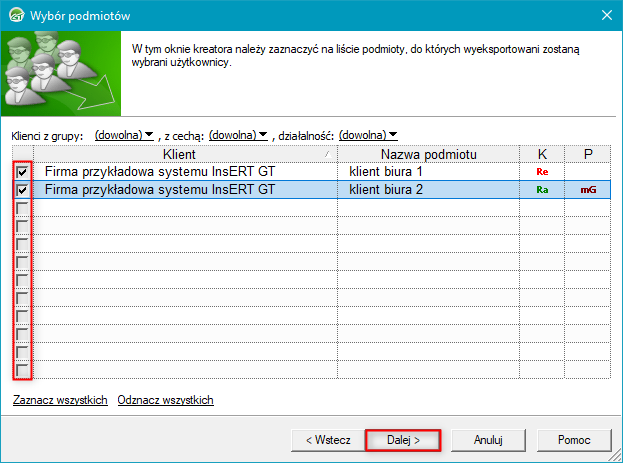The width and height of the screenshot is (623, 463).
Task: Click the green Ra icon in K column
Action: pos(542,190)
